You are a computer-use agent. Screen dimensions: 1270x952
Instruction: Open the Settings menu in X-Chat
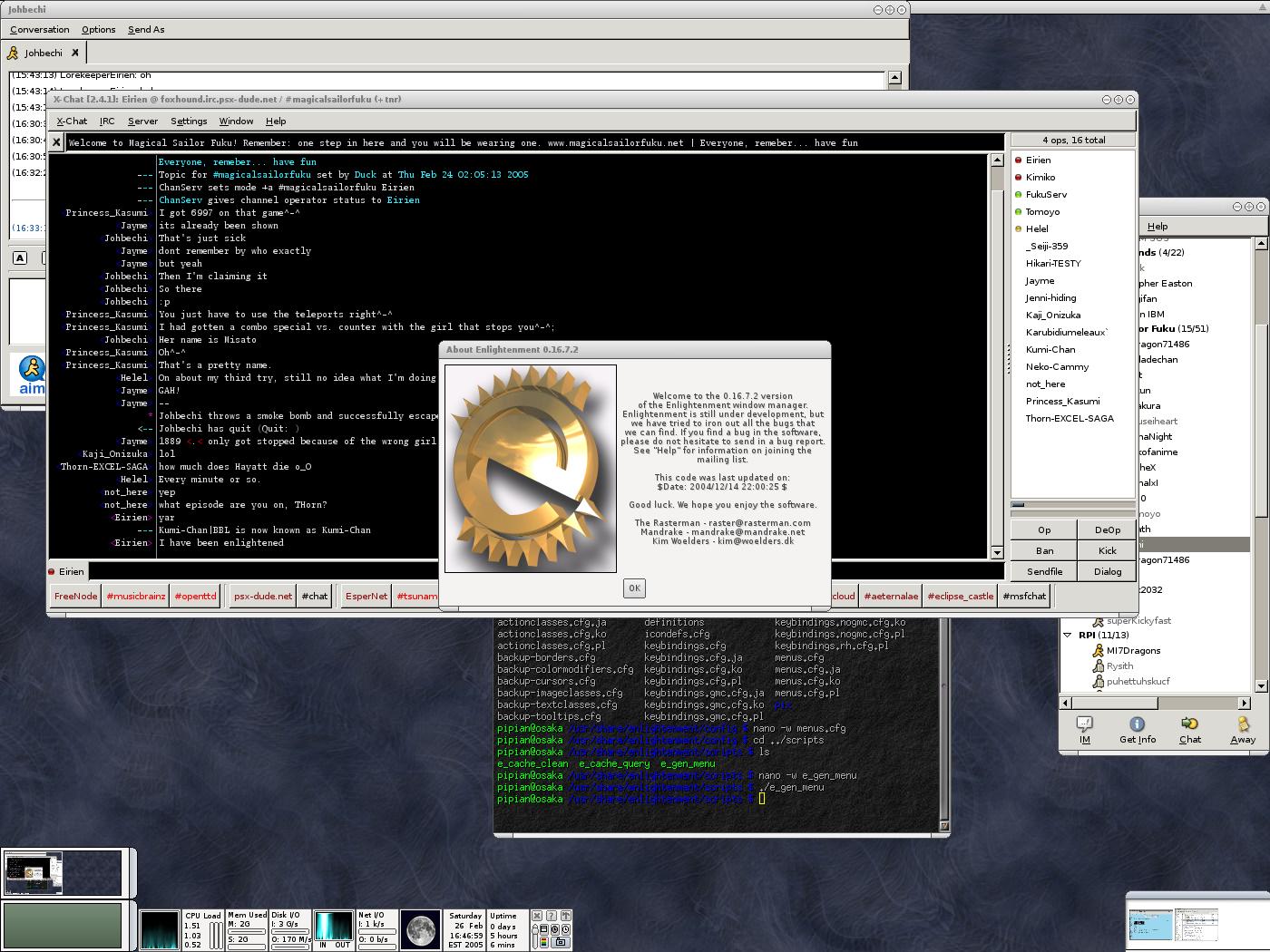tap(189, 121)
